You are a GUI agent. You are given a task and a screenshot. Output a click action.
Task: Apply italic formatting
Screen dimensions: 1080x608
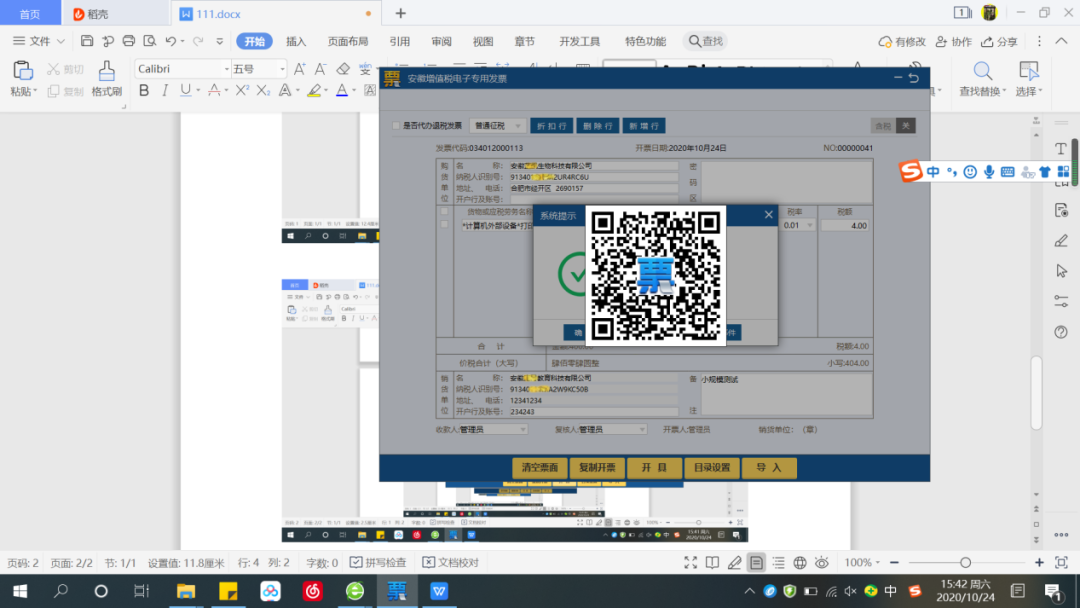[165, 90]
